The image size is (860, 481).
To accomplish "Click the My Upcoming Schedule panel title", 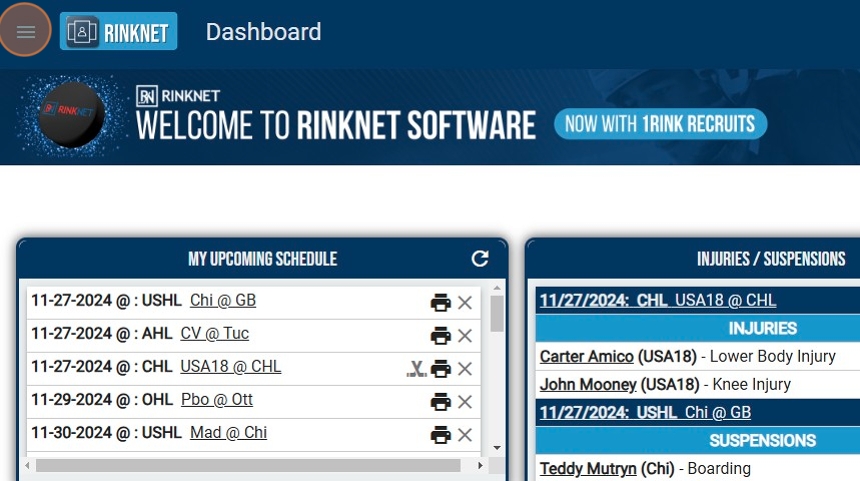I will pos(262,259).
